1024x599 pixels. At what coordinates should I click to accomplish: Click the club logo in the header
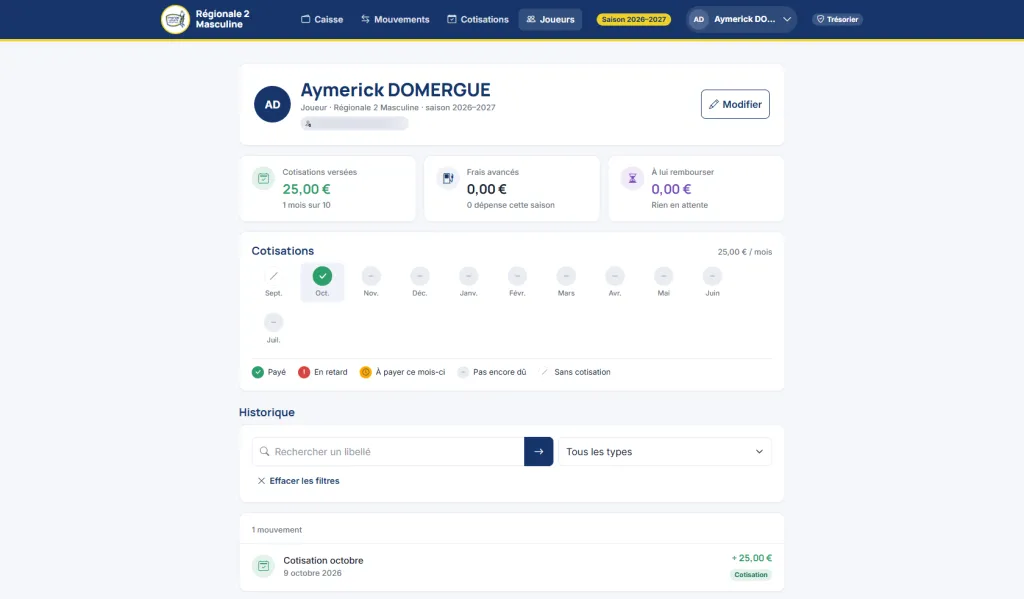pyautogui.click(x=175, y=20)
